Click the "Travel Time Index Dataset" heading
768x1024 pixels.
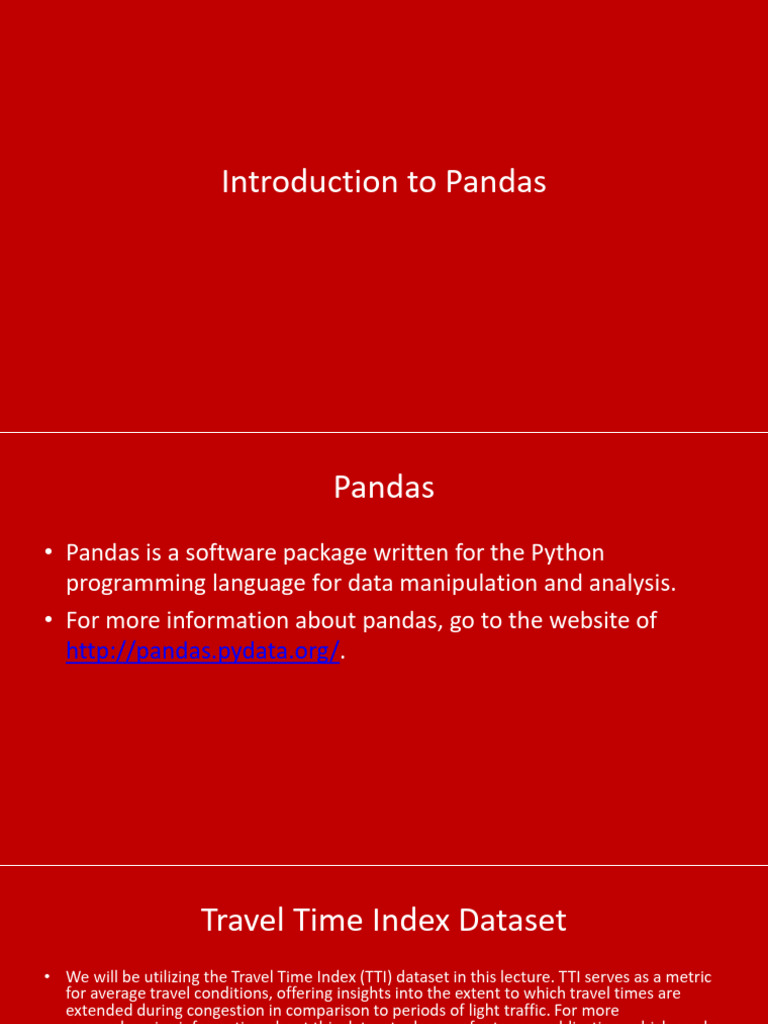click(x=384, y=920)
